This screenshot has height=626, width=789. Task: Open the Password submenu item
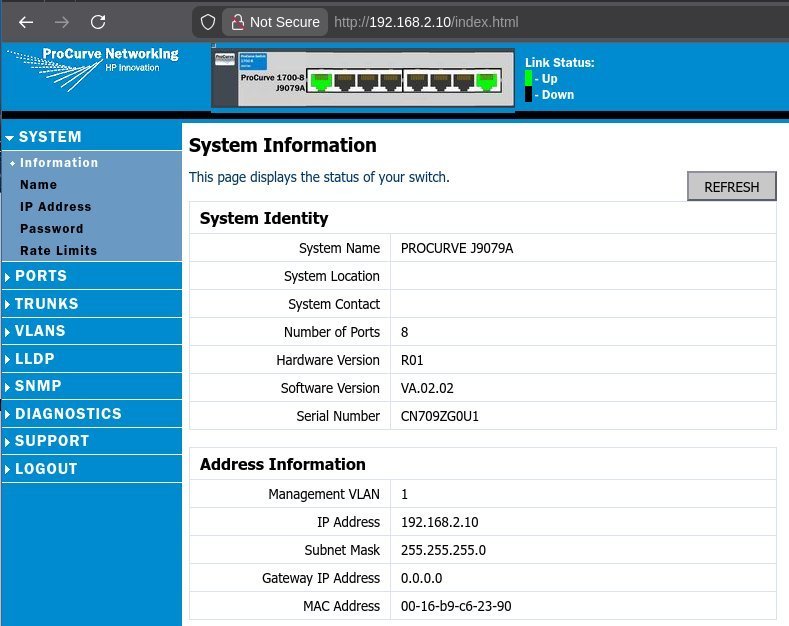51,229
